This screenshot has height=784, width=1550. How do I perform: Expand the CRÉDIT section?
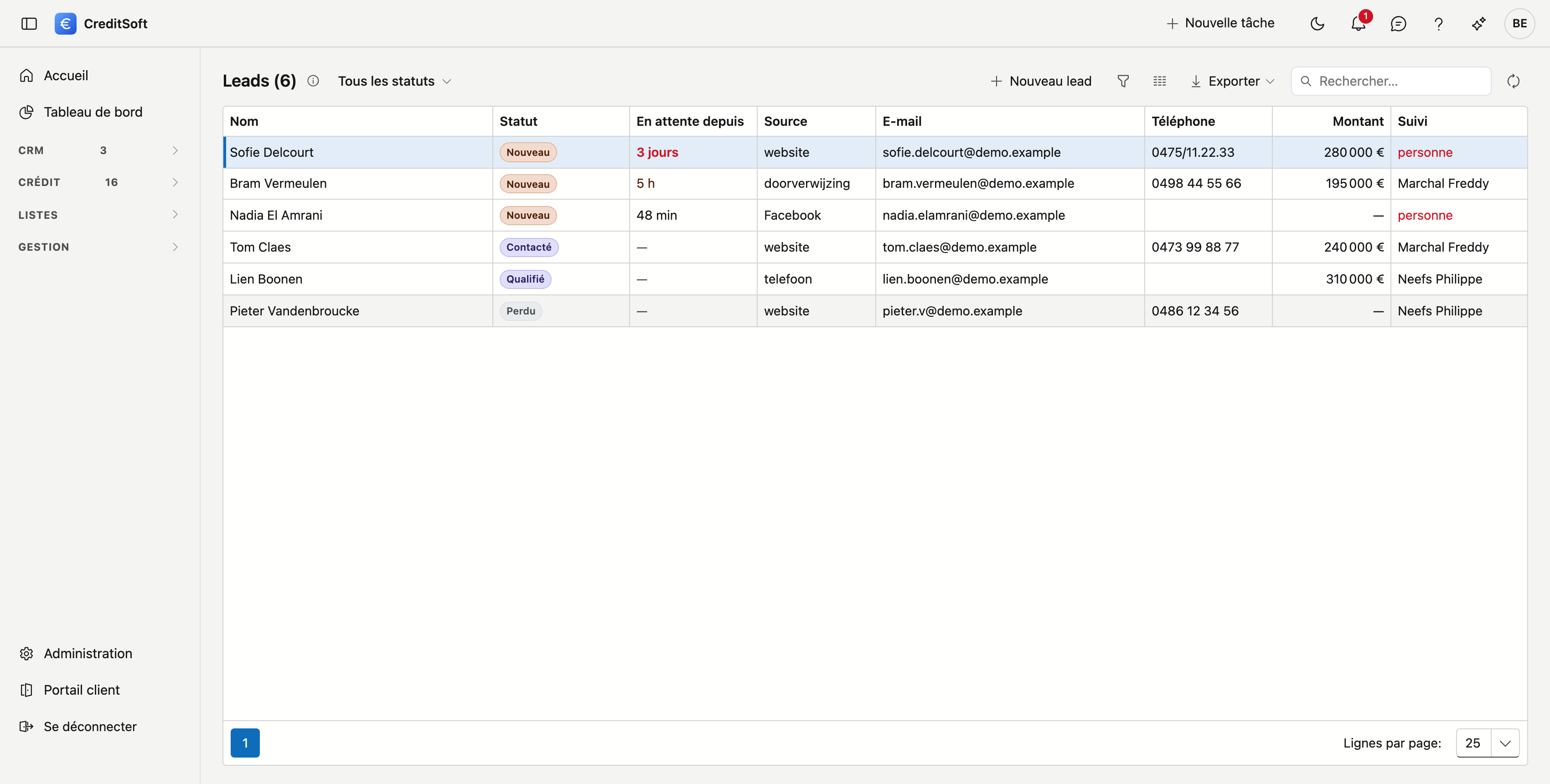[x=99, y=182]
